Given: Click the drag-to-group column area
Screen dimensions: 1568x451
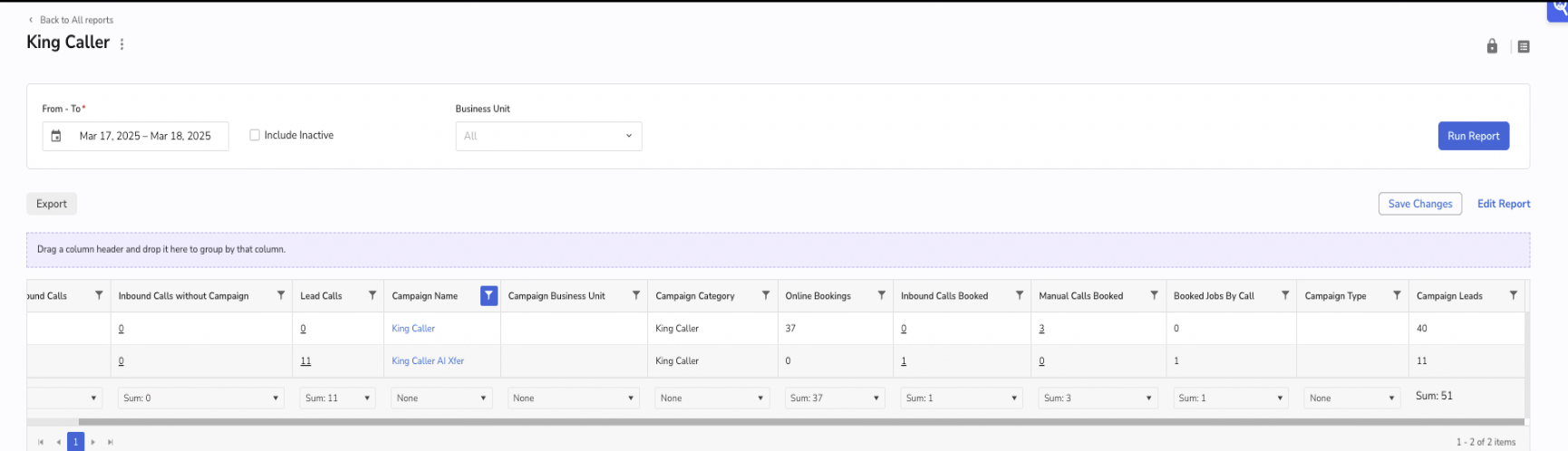Looking at the screenshot, I should 778,250.
